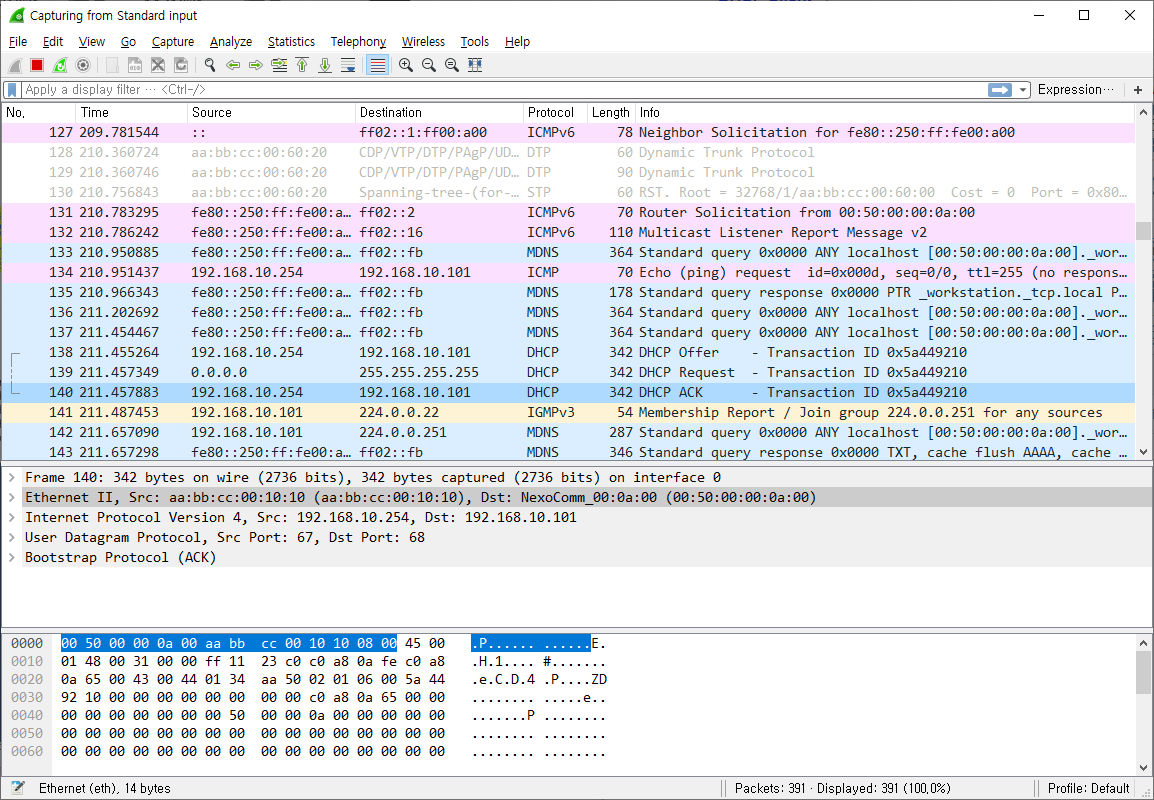Click the packet list vertical scrollbar thumb
The image size is (1154, 800).
1143,231
